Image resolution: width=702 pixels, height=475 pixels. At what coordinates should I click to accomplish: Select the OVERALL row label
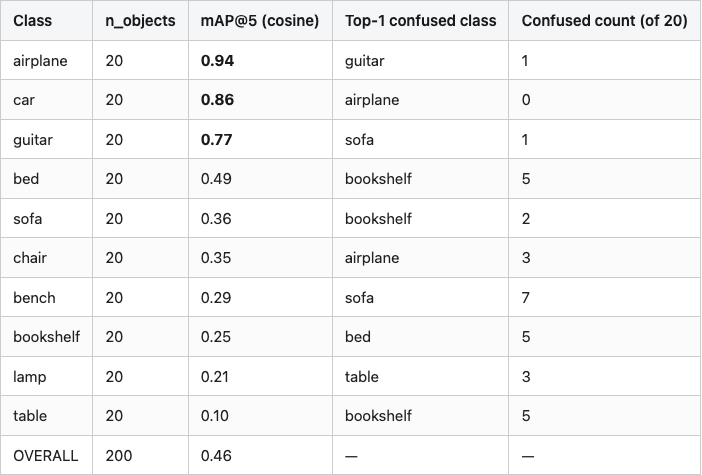[x=46, y=456]
